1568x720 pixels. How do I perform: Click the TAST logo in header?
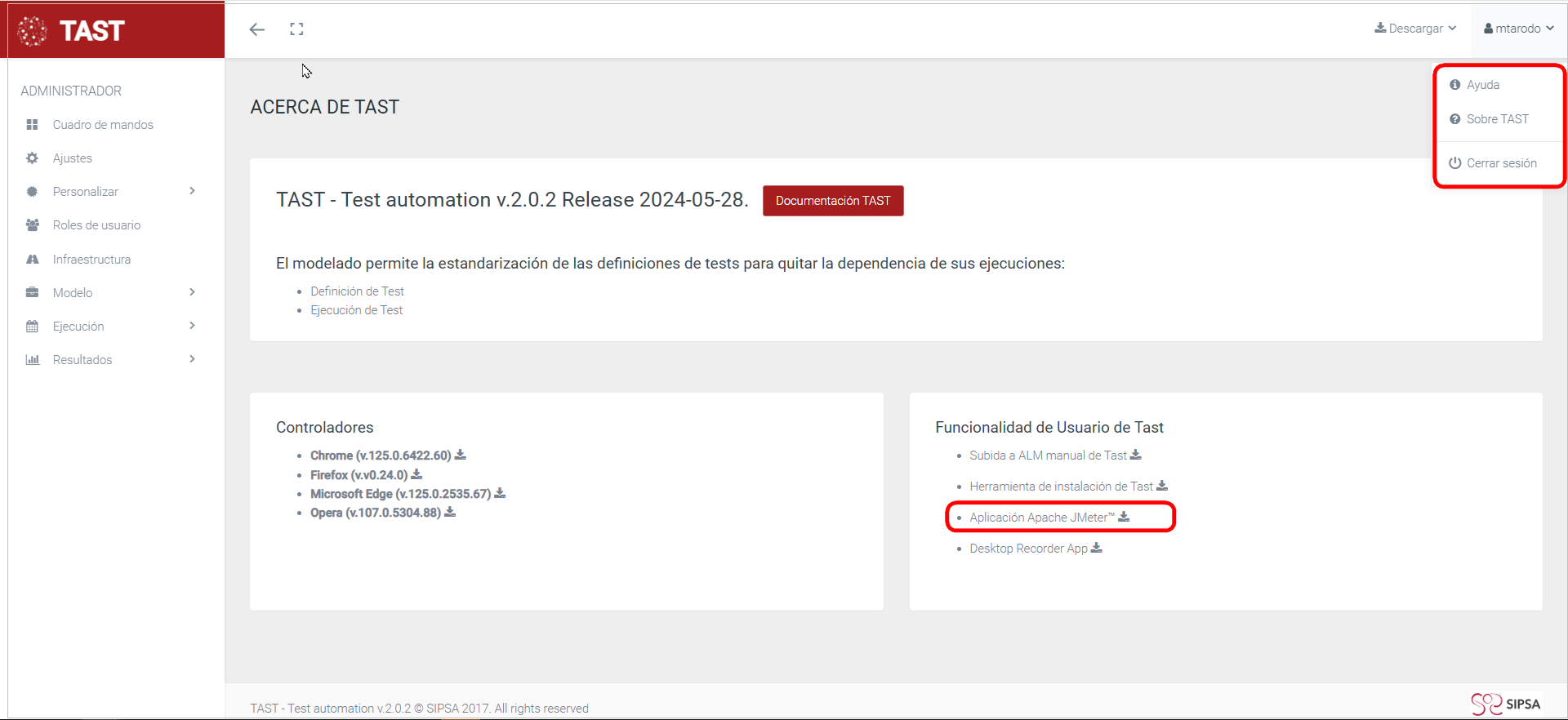(x=72, y=31)
